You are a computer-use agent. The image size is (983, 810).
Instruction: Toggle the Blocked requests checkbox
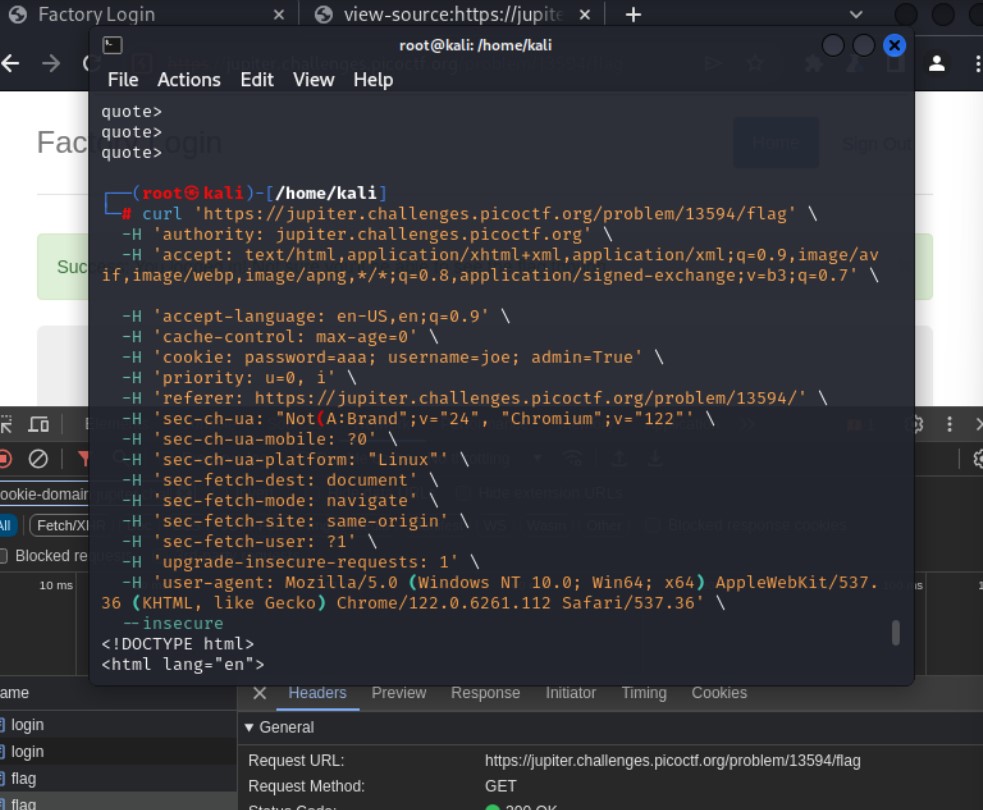pyautogui.click(x=4, y=556)
